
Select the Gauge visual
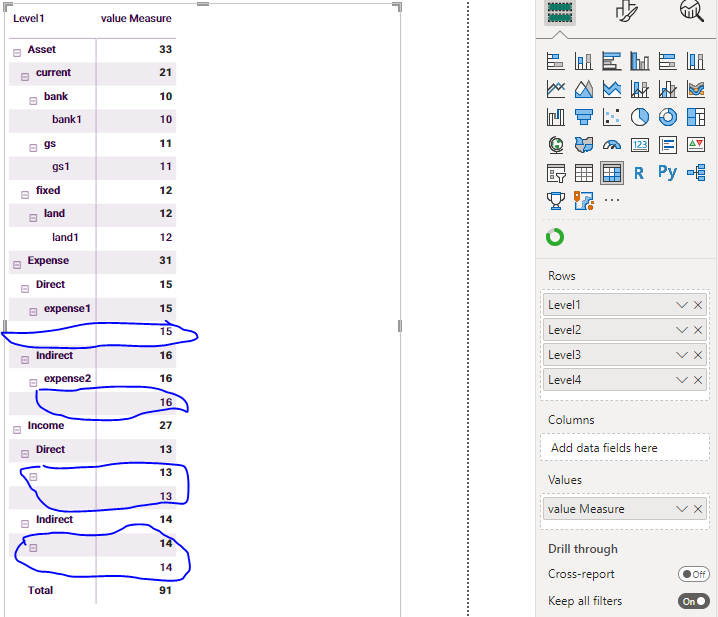(611, 145)
